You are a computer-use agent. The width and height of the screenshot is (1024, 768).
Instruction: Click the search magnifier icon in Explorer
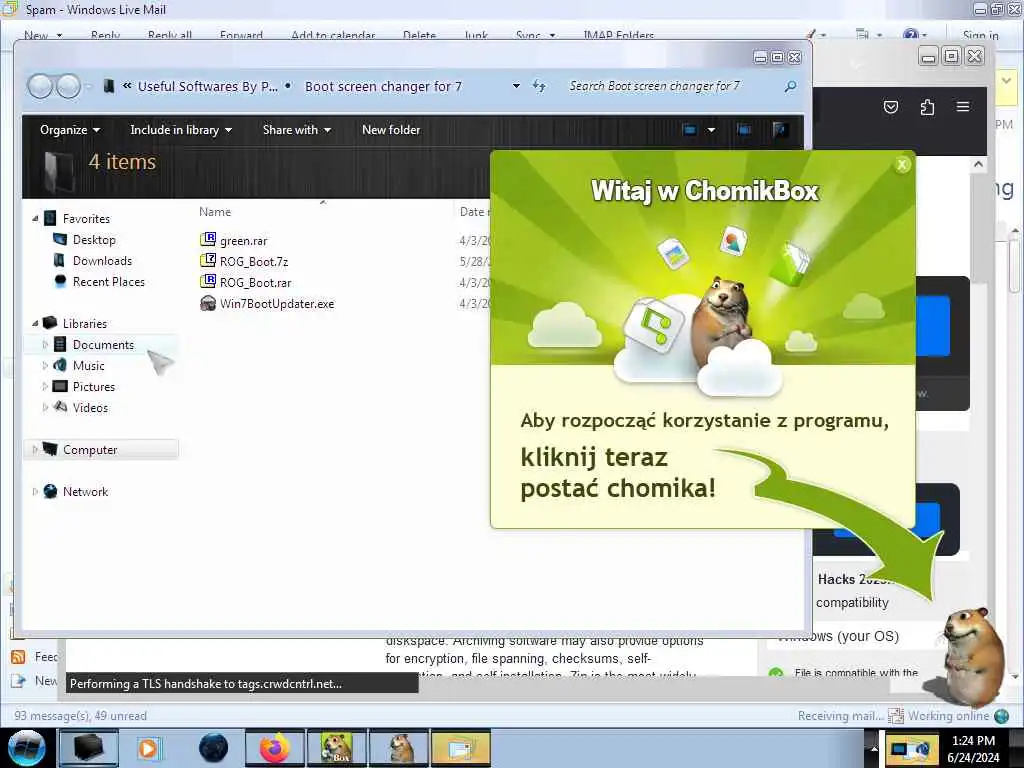(790, 86)
